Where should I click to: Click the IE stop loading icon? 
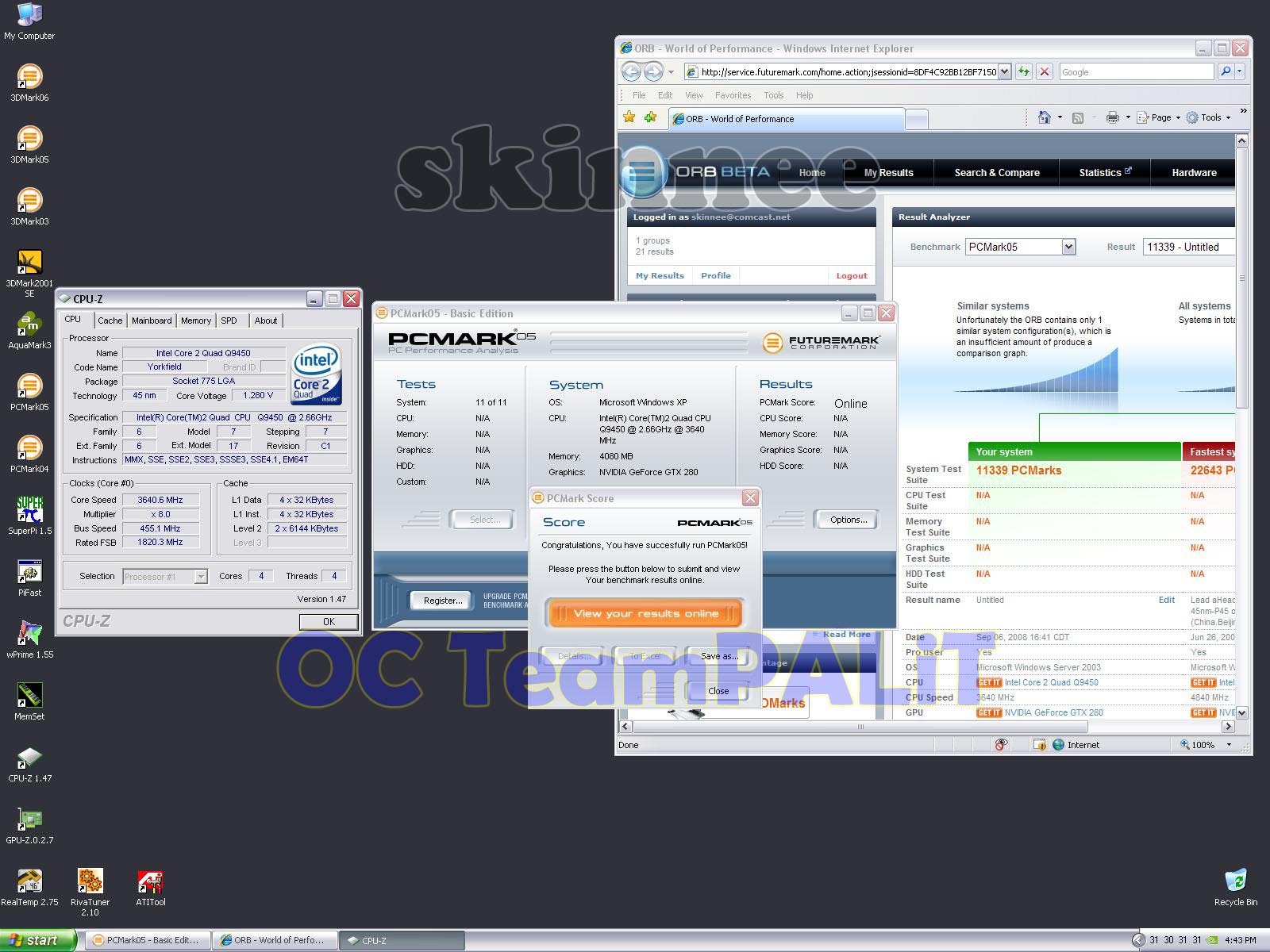click(x=1045, y=71)
